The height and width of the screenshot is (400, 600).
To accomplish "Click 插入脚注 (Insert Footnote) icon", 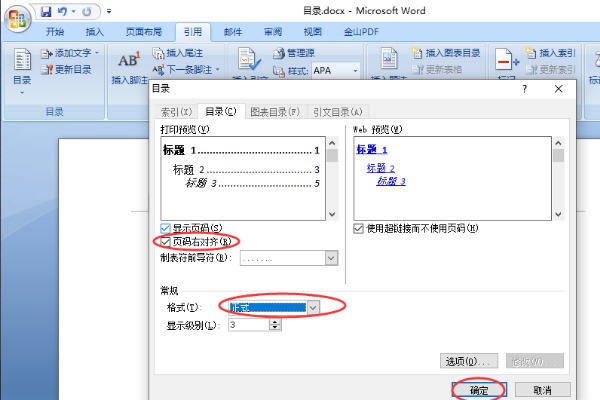I will (x=127, y=66).
